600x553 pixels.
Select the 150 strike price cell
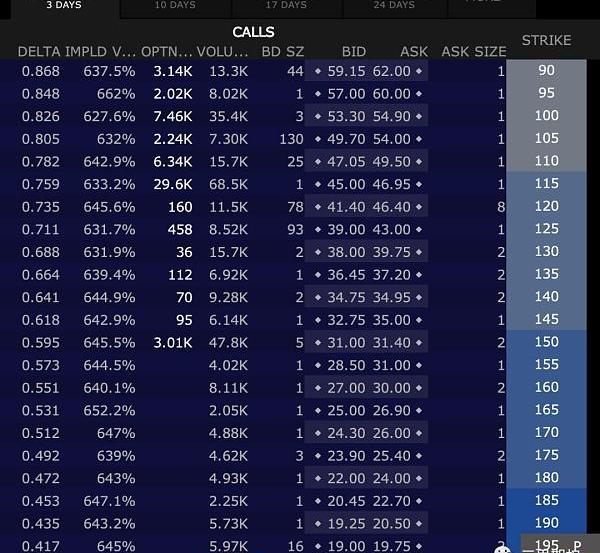(x=546, y=343)
